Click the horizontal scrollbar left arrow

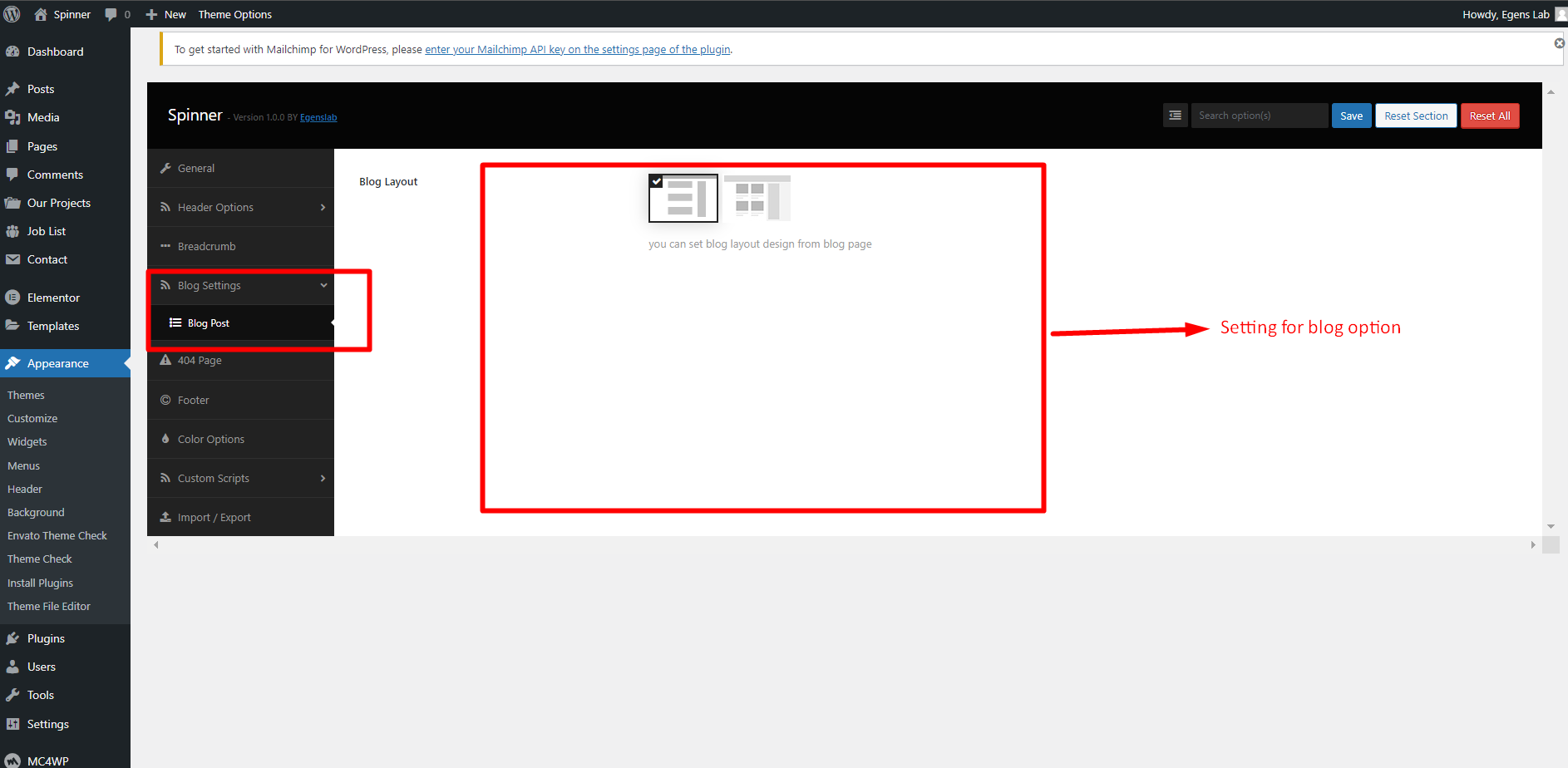click(155, 544)
